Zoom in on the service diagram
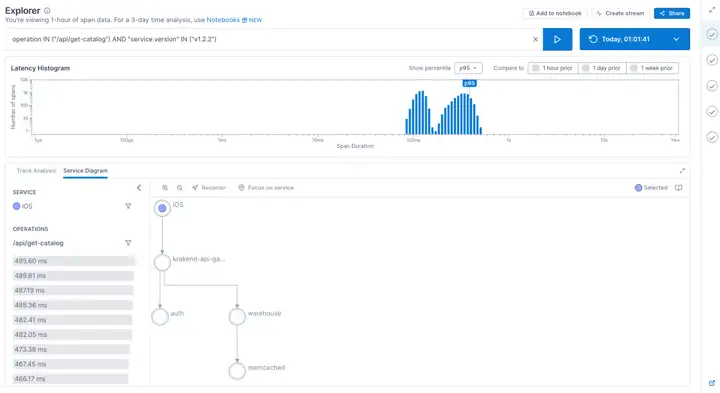 [x=165, y=188]
